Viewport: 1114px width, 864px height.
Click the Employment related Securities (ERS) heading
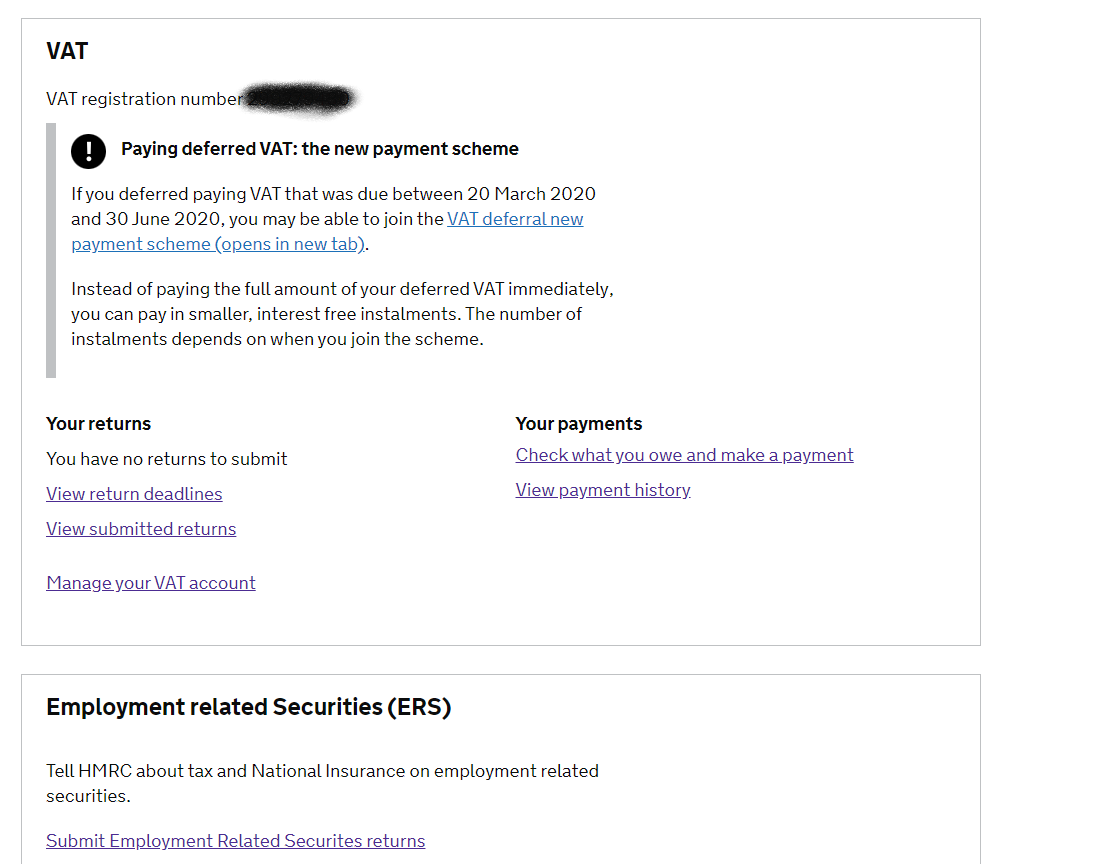[x=247, y=706]
